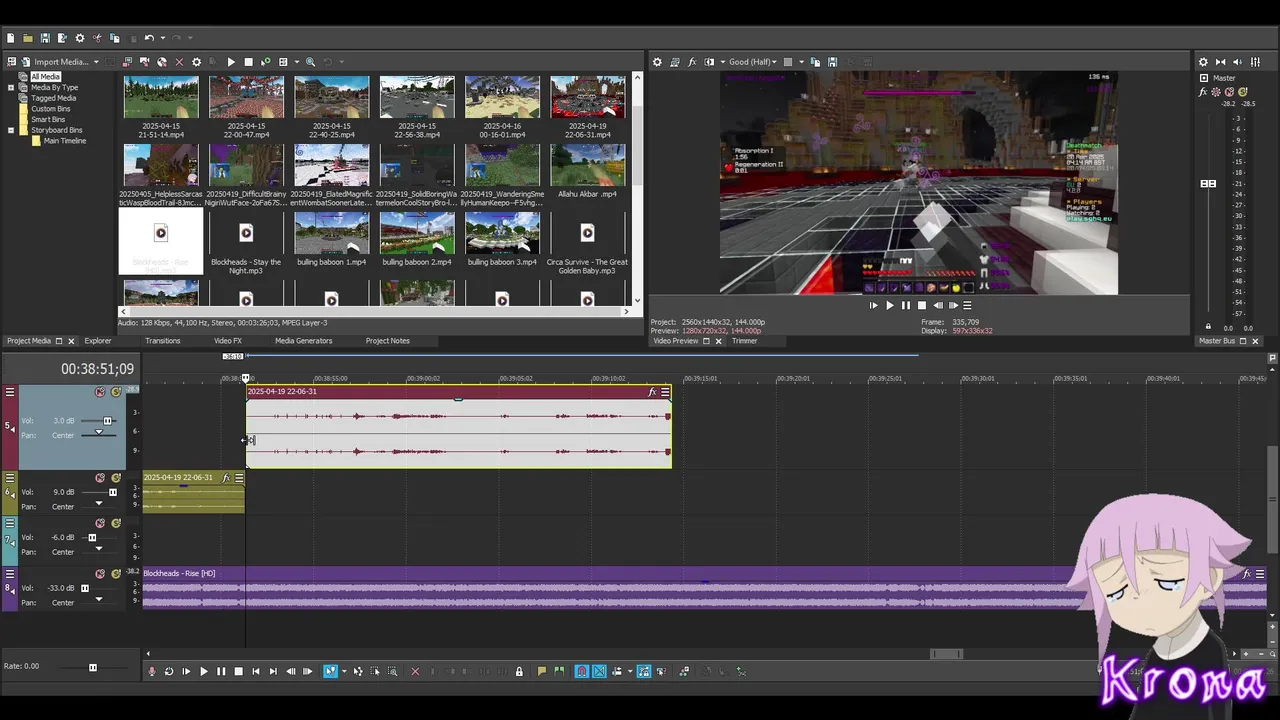
Task: Open Video Output FX in preview toolbar
Action: point(692,62)
